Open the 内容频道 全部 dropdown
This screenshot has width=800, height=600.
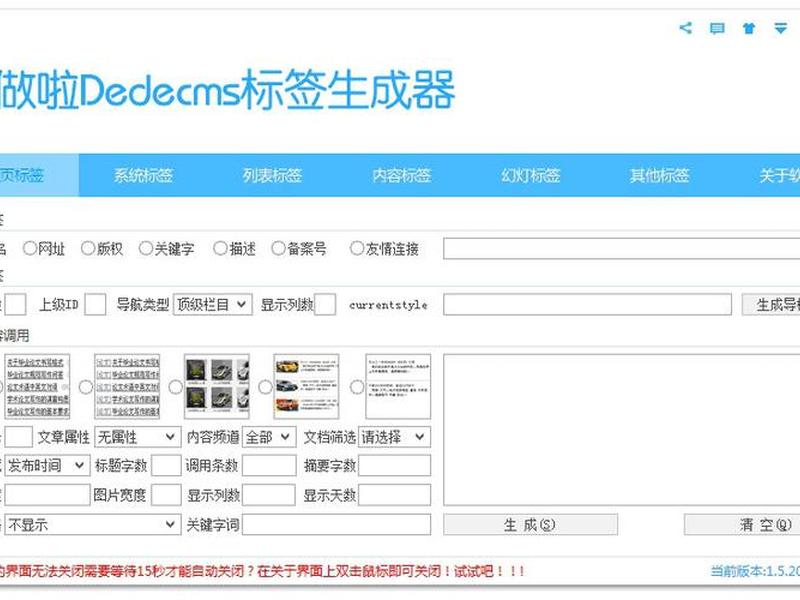click(269, 437)
